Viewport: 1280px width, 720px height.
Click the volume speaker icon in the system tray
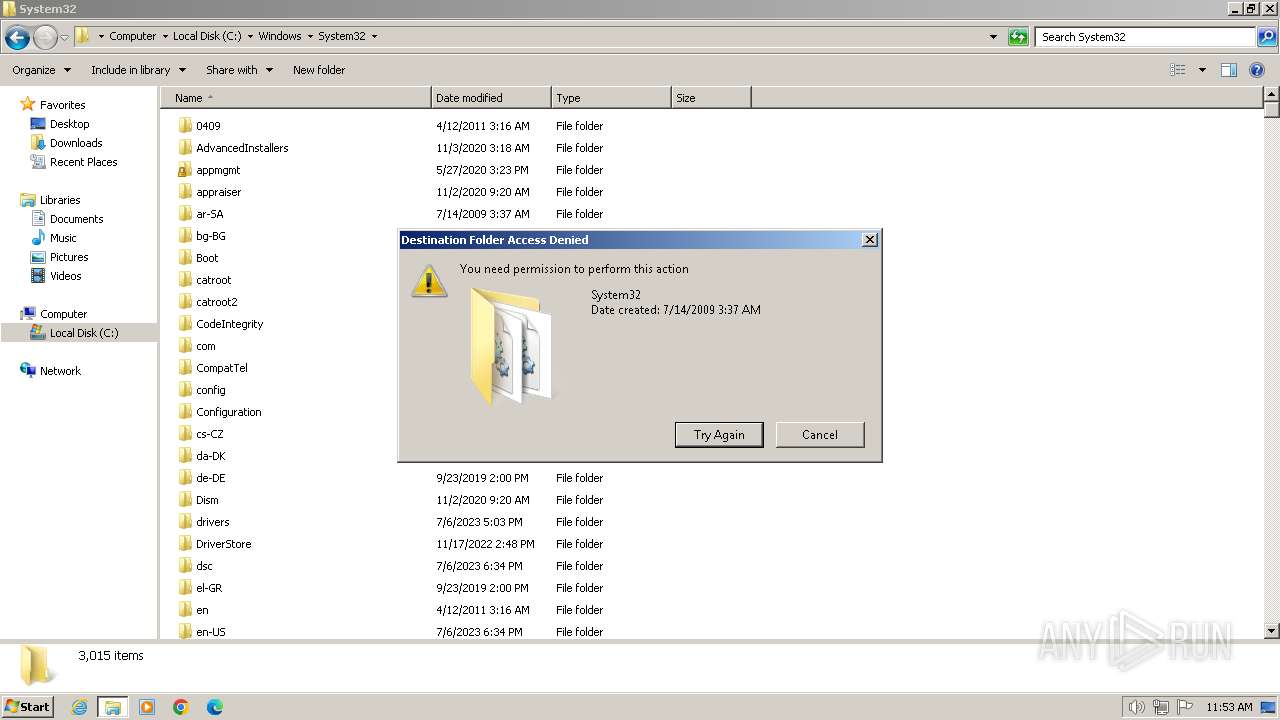pyautogui.click(x=1137, y=707)
